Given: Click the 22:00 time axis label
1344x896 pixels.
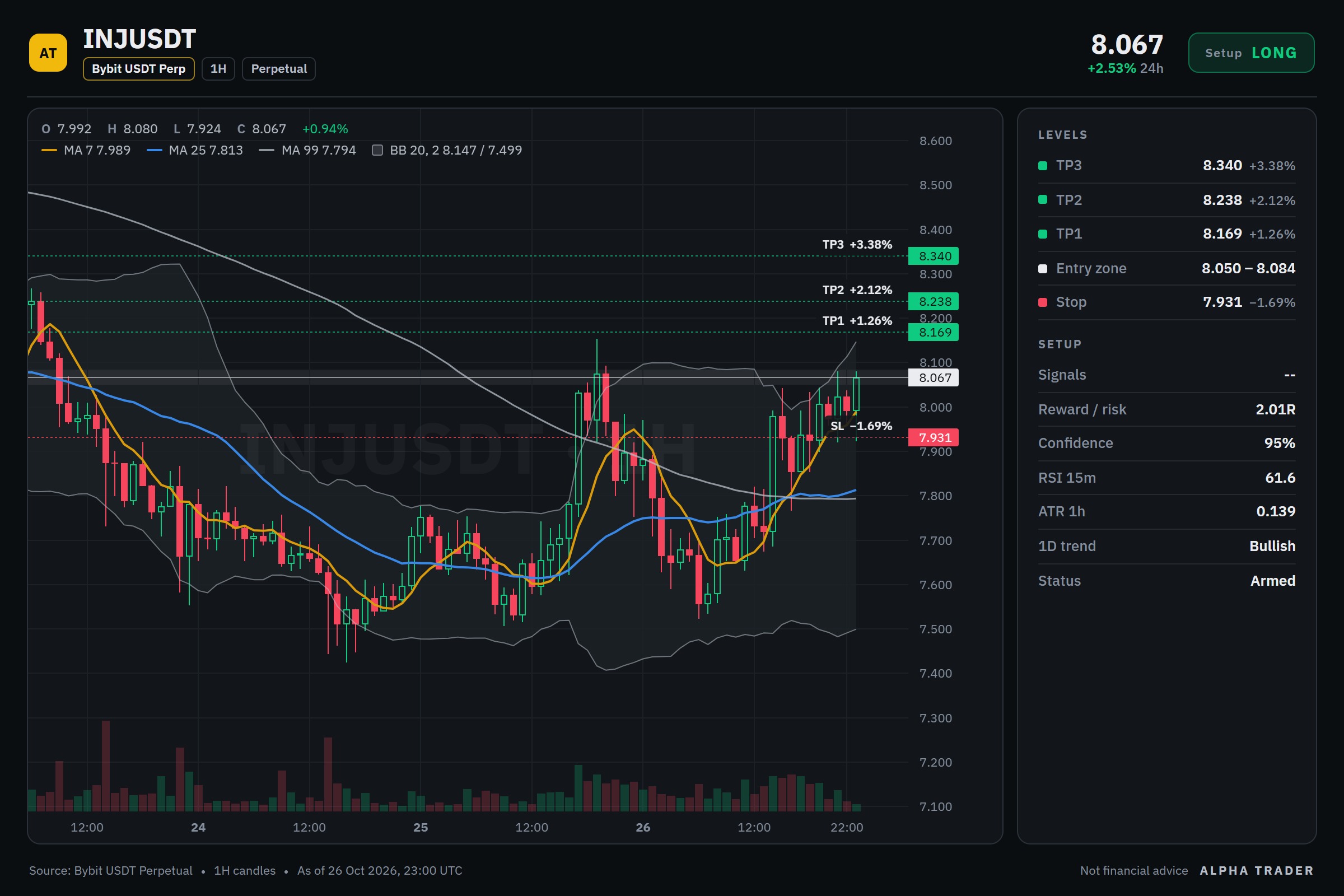Looking at the screenshot, I should click(846, 828).
